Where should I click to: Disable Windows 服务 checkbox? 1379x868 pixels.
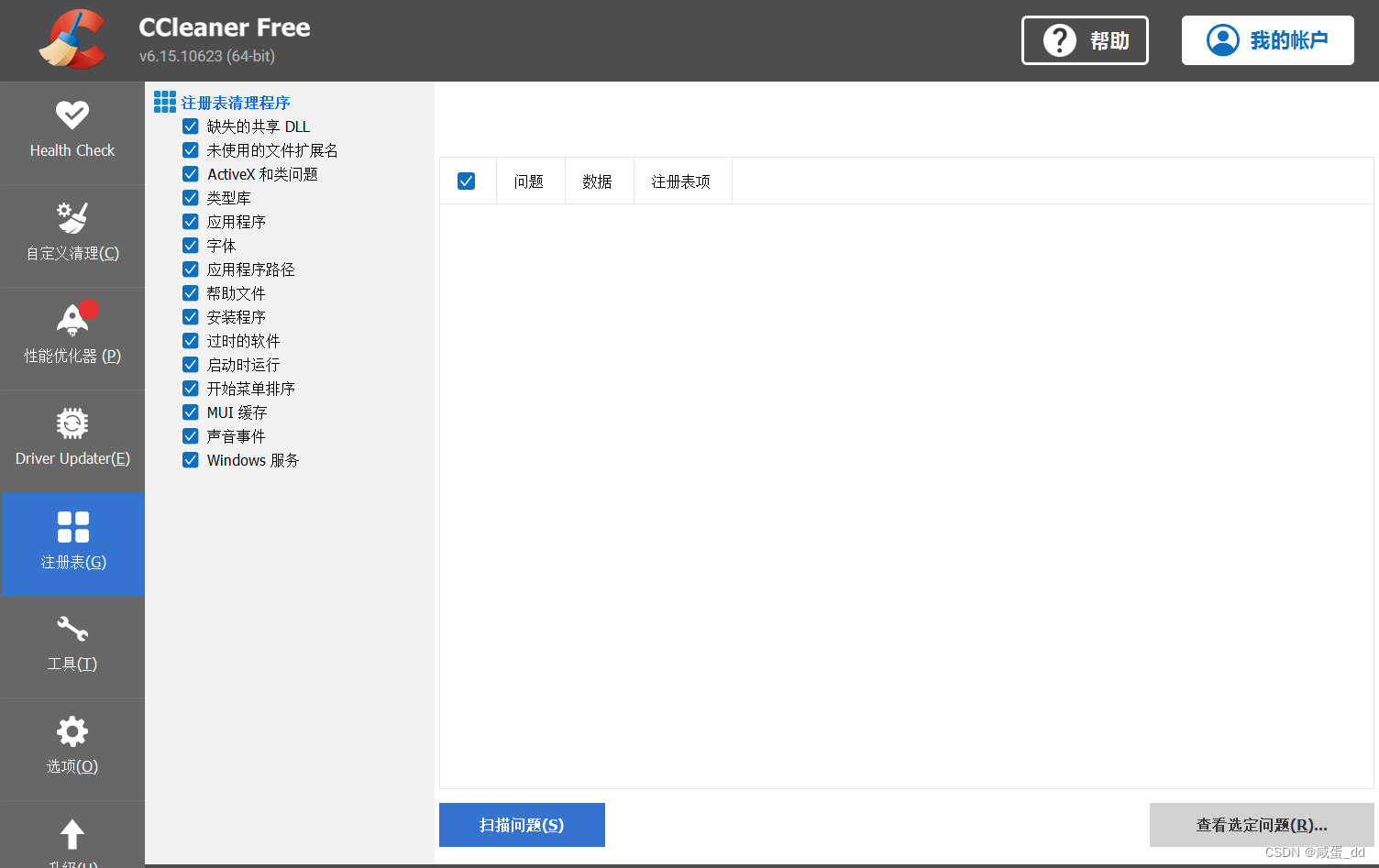coord(191,460)
